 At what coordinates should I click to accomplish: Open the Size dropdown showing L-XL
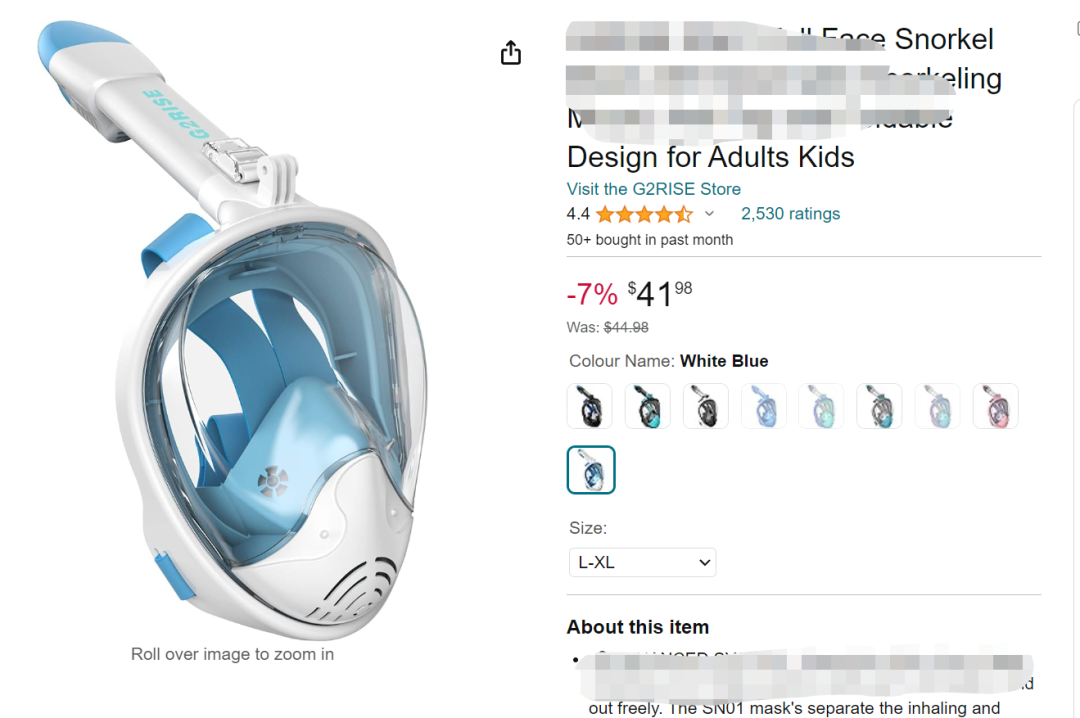tap(642, 562)
